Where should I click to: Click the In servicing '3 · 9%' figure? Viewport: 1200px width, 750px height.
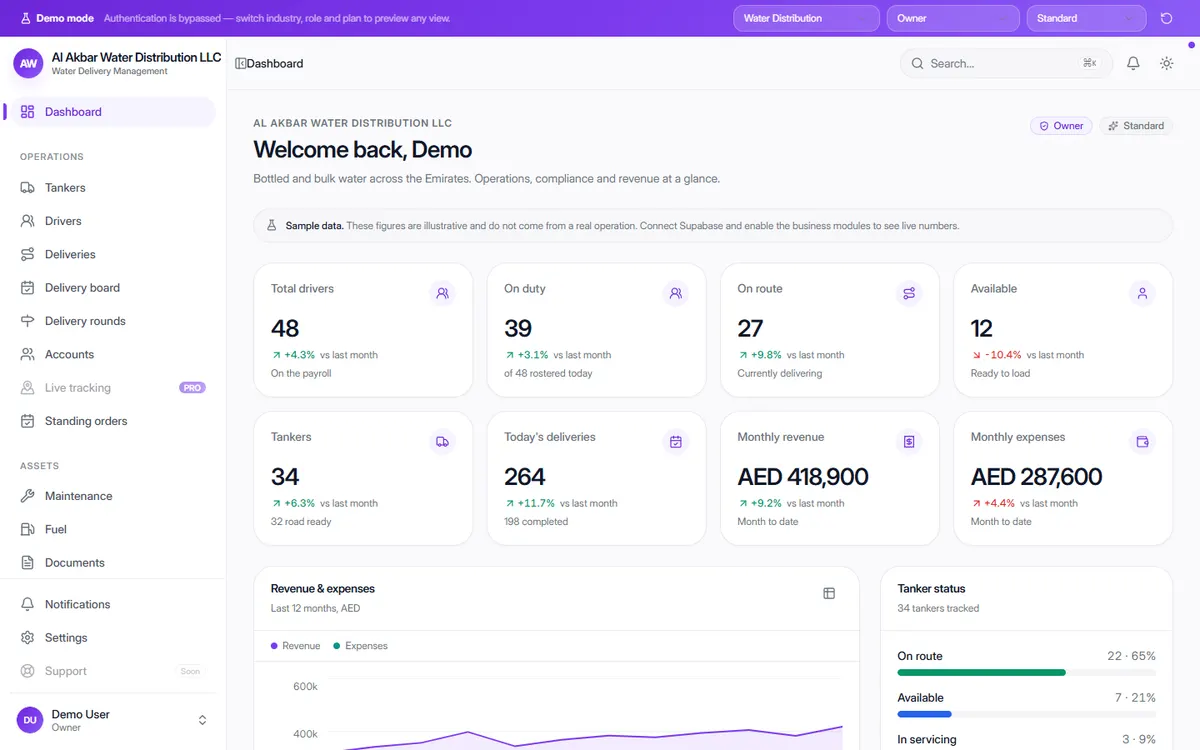click(x=1137, y=740)
